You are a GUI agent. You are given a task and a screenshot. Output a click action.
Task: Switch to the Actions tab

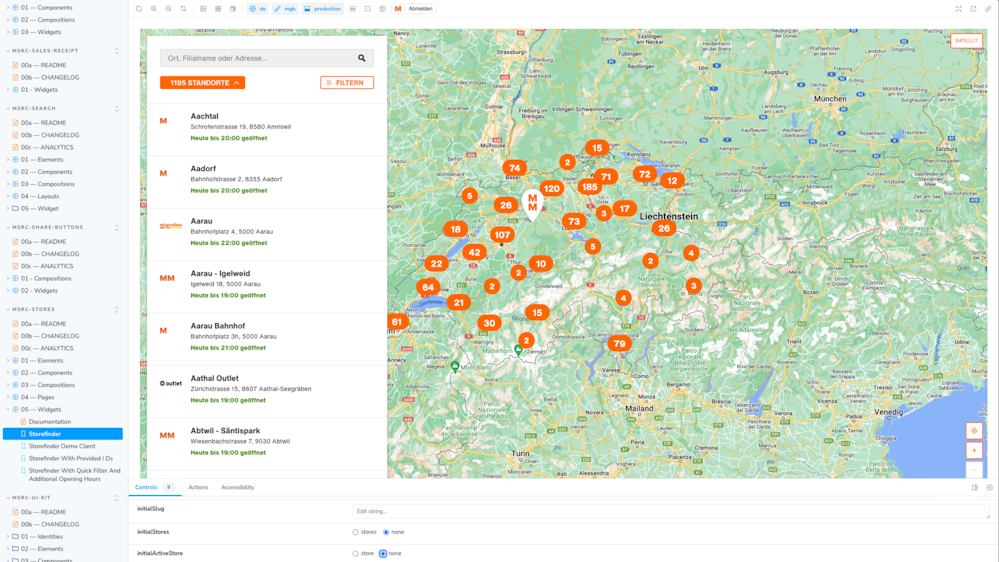[x=198, y=487]
